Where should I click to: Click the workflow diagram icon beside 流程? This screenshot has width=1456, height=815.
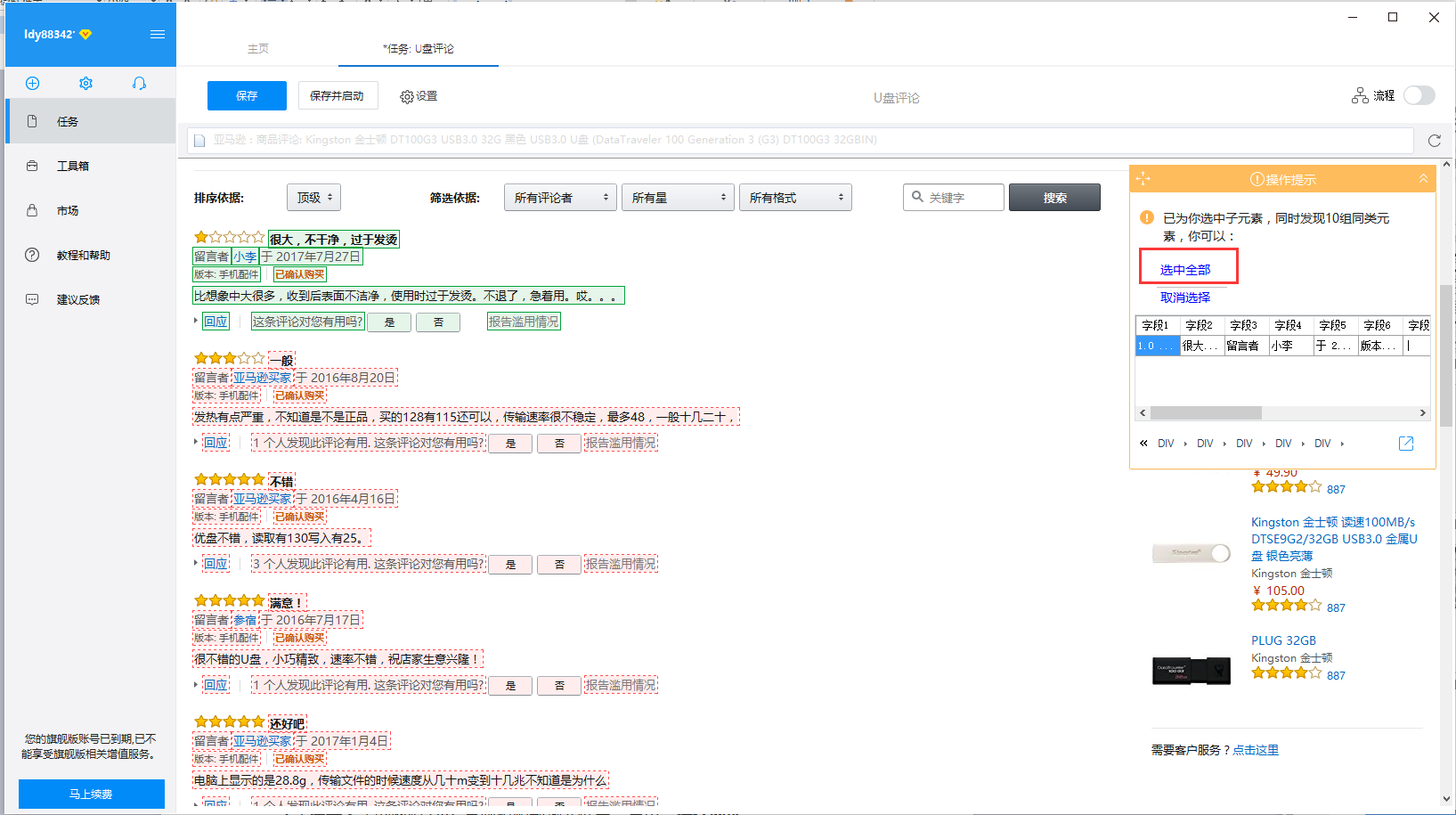tap(1360, 95)
